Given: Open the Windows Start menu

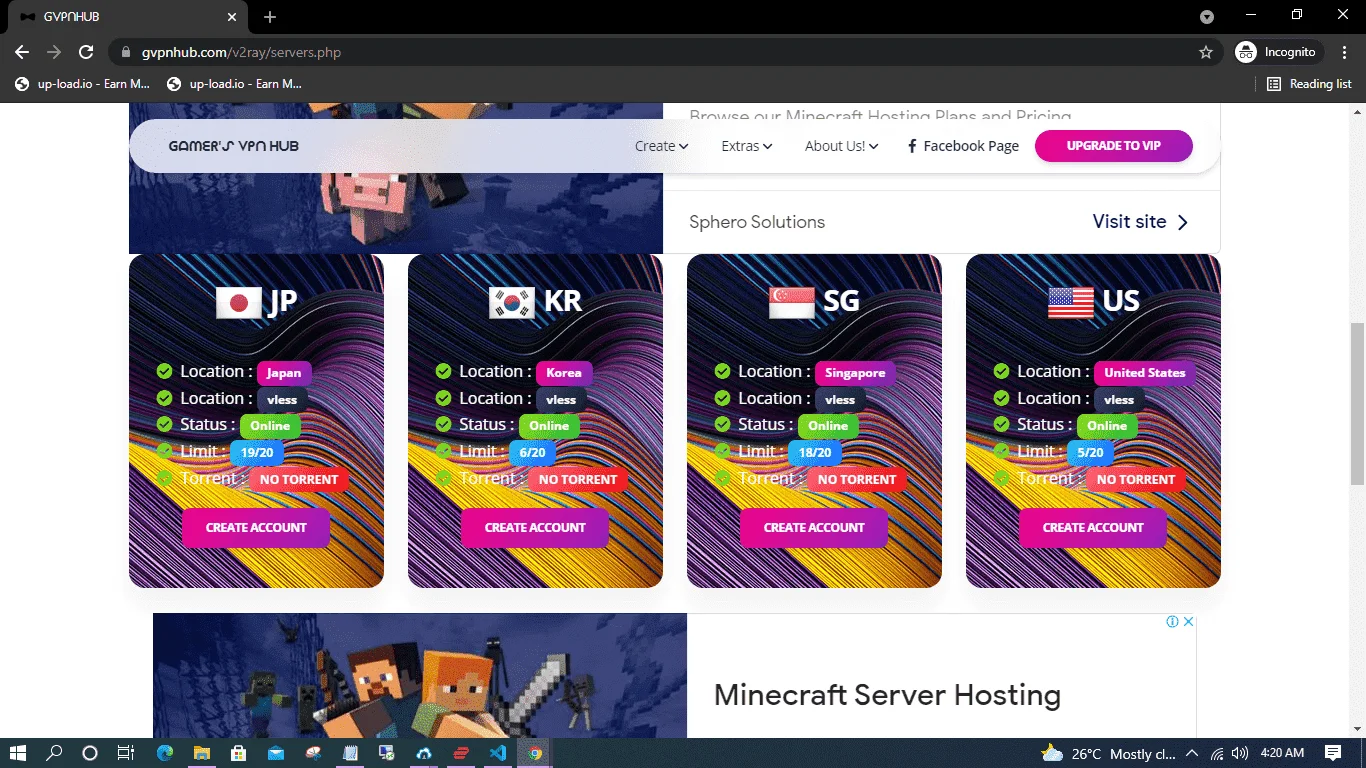Looking at the screenshot, I should (x=18, y=753).
